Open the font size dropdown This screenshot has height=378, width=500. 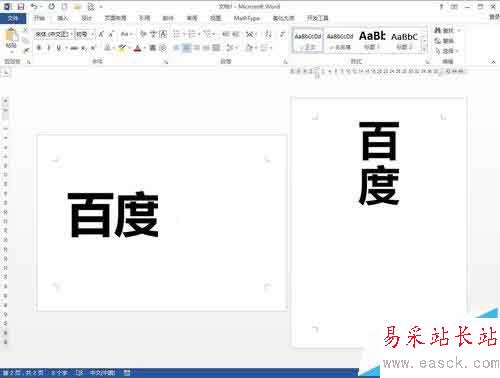92,34
